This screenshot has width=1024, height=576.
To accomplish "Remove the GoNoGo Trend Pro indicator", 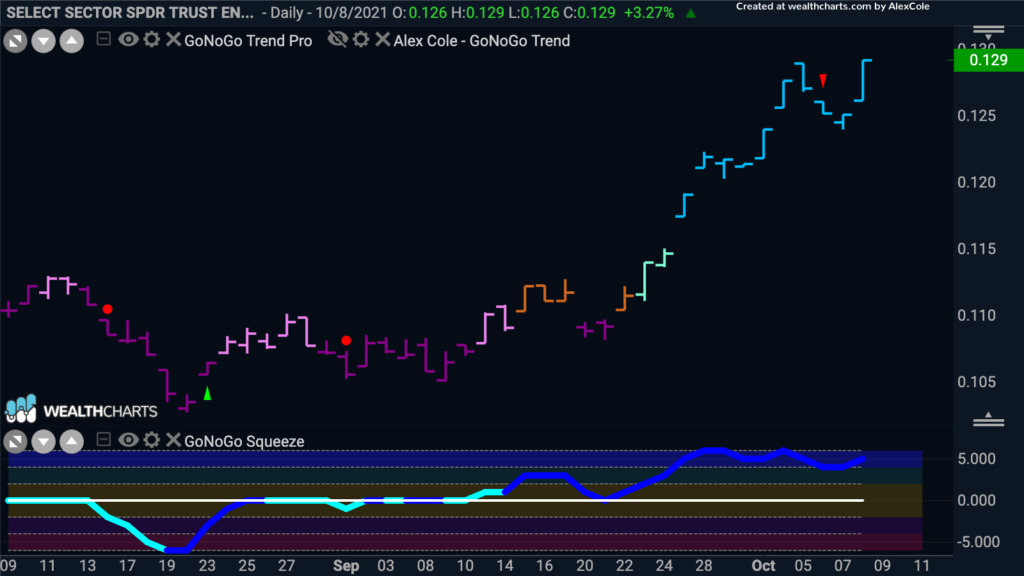I will (173, 39).
